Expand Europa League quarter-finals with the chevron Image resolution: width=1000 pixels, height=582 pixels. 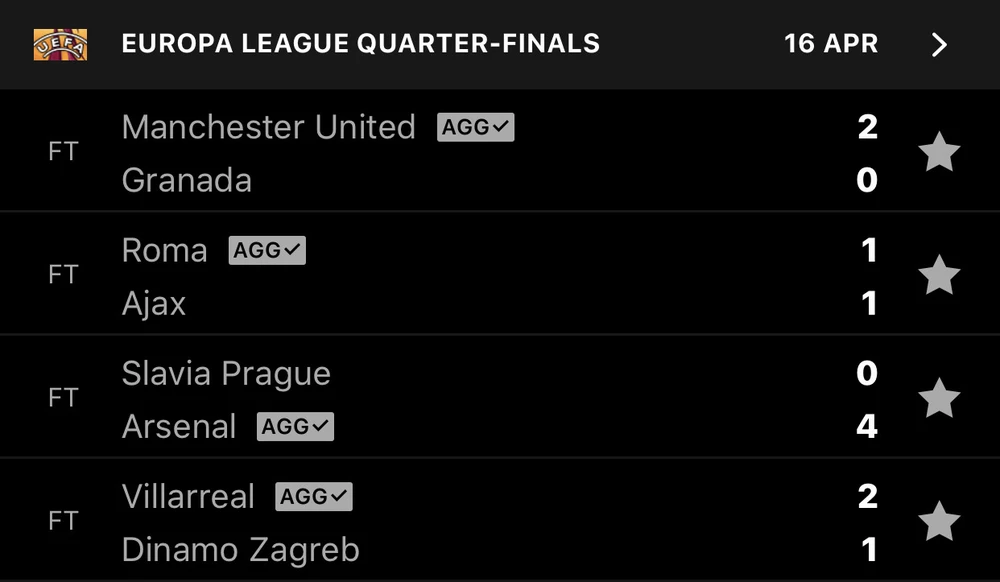(x=938, y=45)
